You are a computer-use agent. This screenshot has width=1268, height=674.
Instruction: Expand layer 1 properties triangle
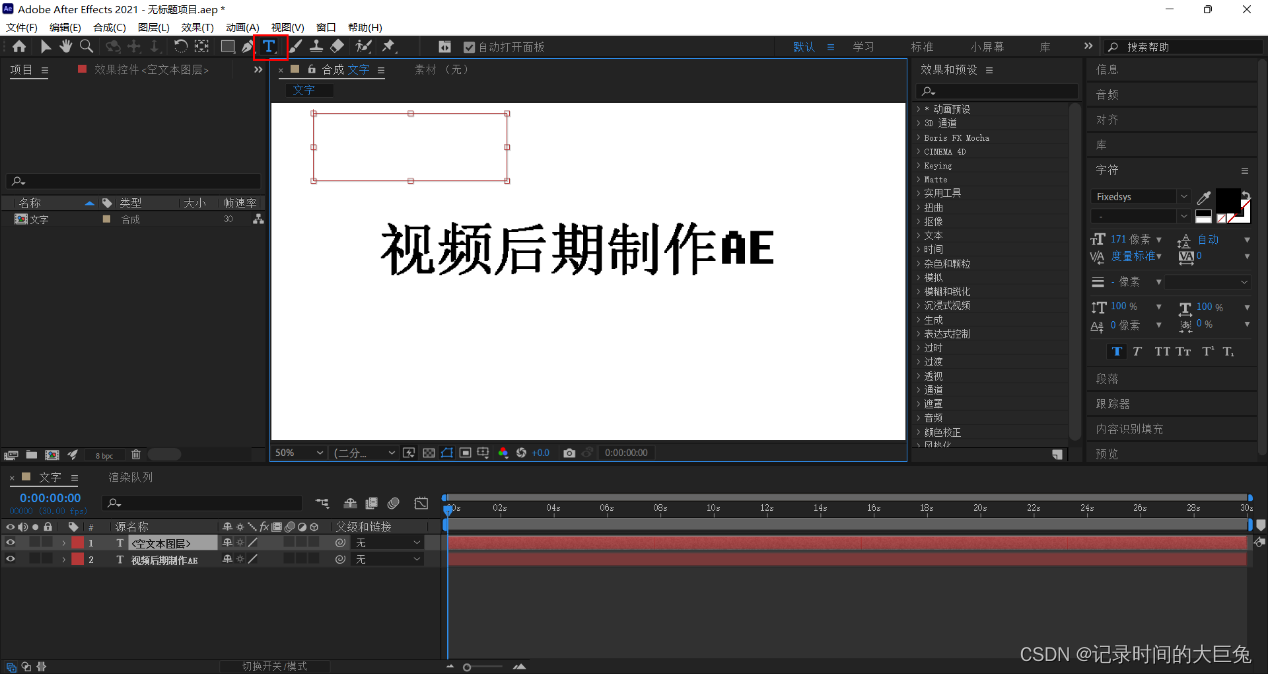tap(64, 543)
